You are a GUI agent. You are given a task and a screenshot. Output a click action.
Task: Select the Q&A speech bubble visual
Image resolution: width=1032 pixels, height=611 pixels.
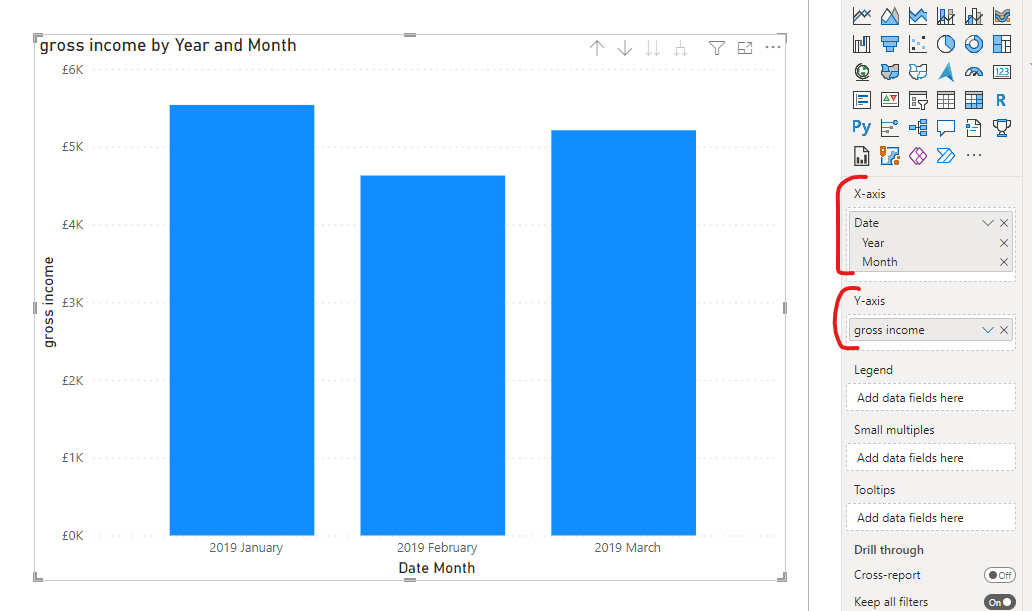(946, 128)
